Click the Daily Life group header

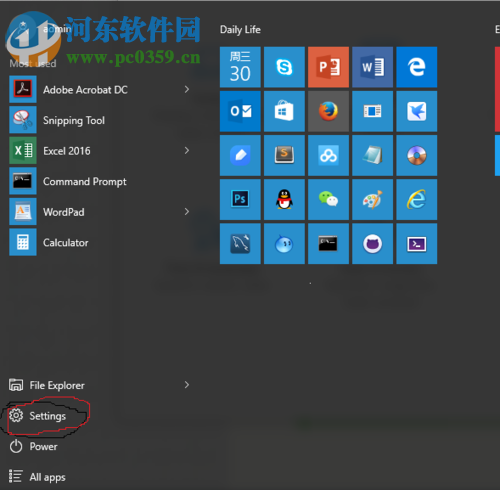(x=240, y=30)
